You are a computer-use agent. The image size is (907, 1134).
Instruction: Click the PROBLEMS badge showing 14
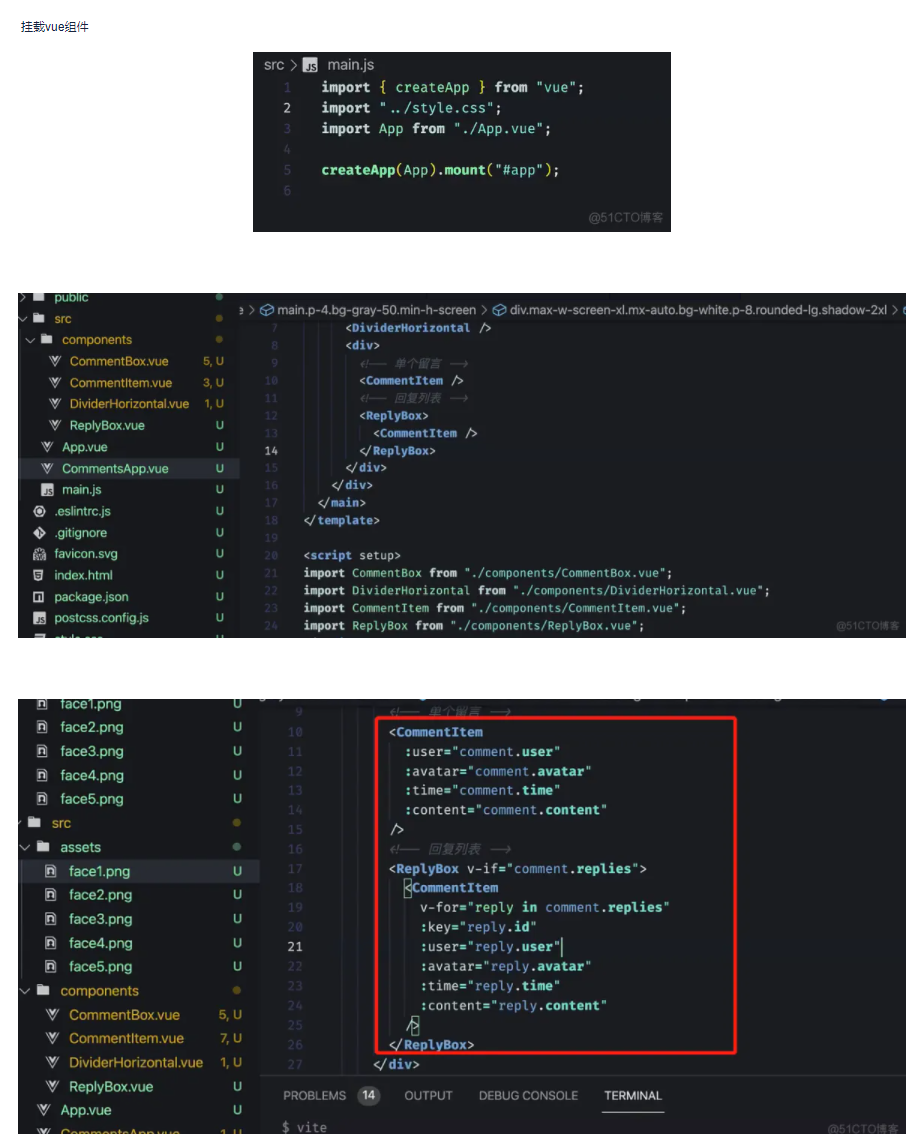pos(368,1095)
